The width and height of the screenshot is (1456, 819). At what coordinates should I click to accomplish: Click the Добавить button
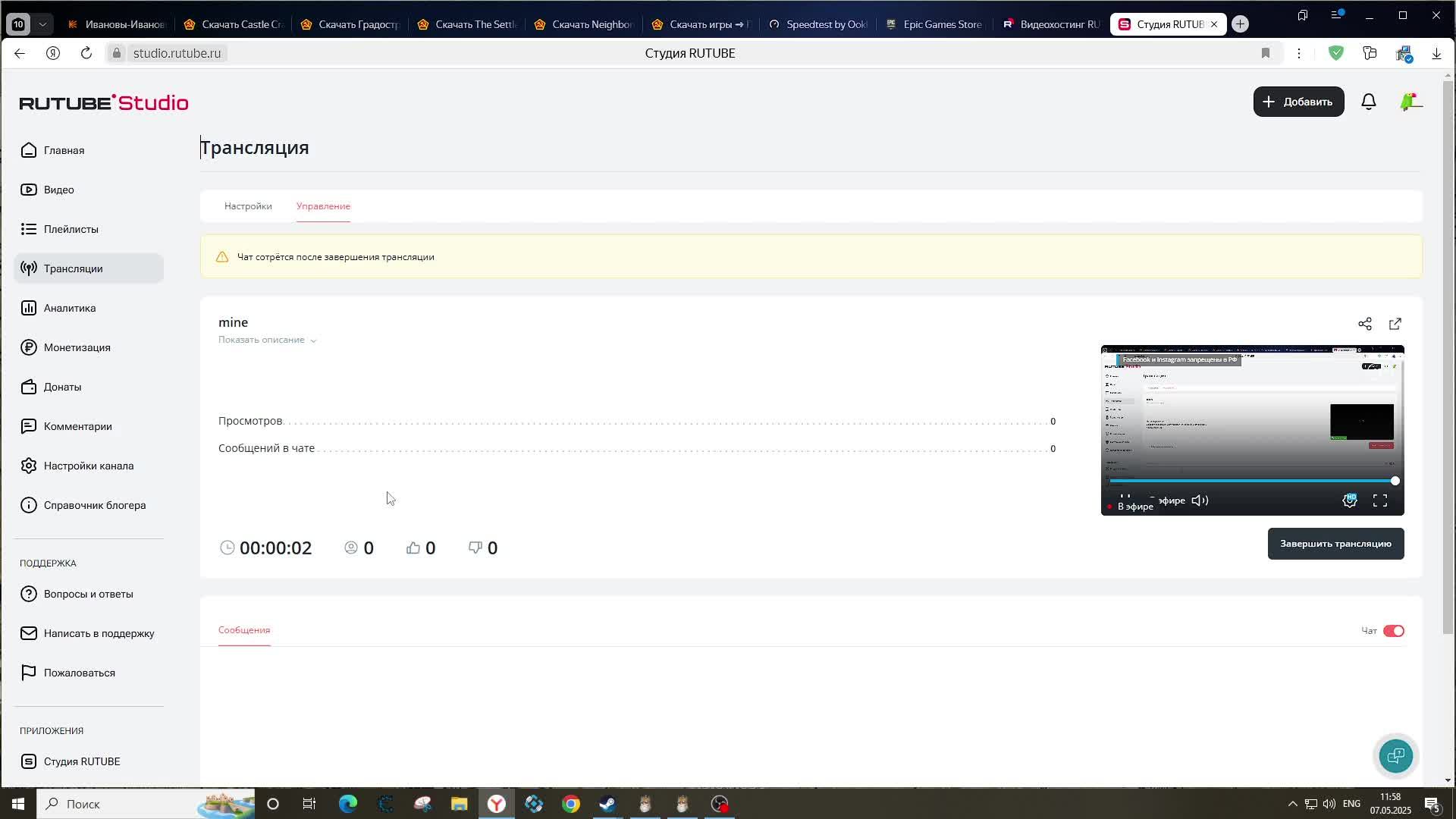[1298, 102]
